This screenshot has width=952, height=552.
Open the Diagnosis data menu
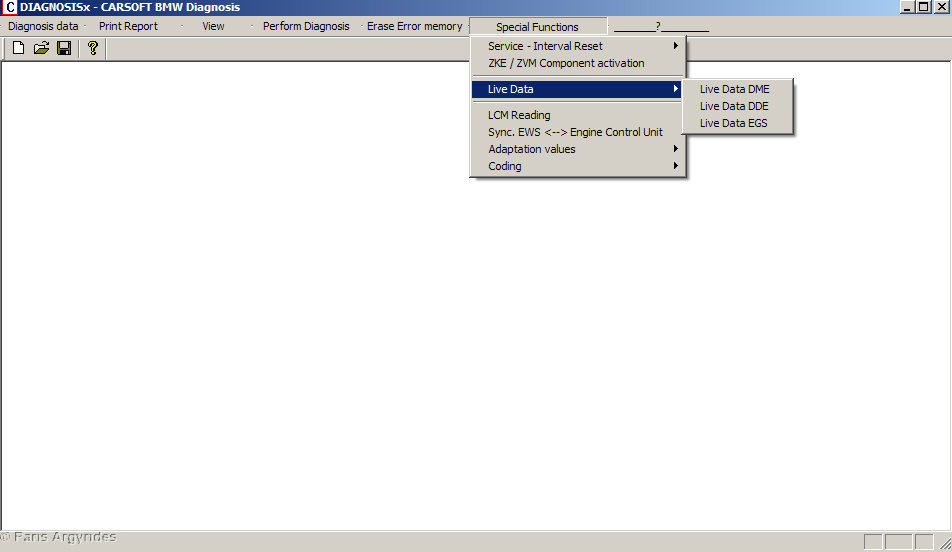(43, 26)
